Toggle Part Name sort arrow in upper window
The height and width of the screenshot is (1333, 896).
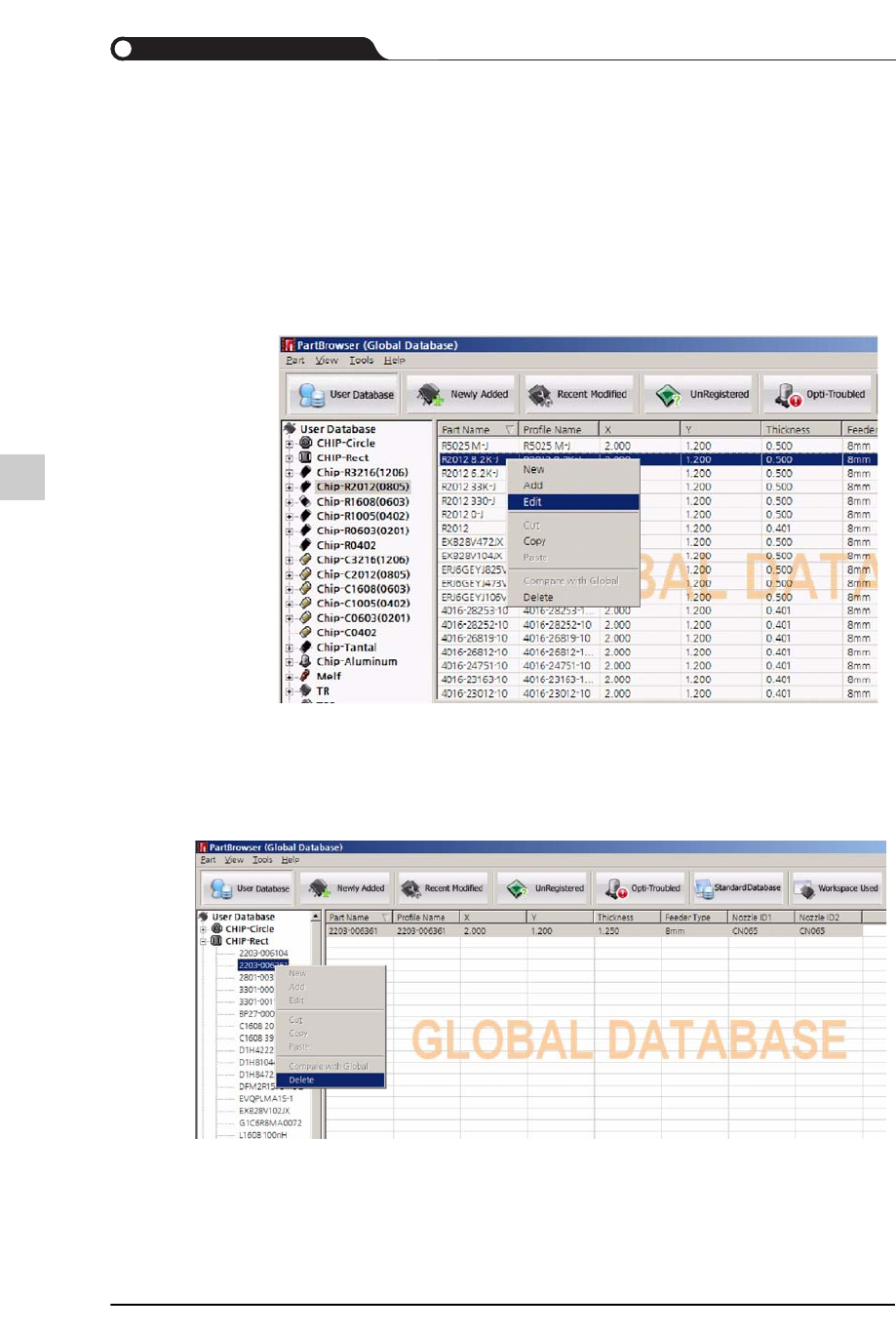pos(509,430)
